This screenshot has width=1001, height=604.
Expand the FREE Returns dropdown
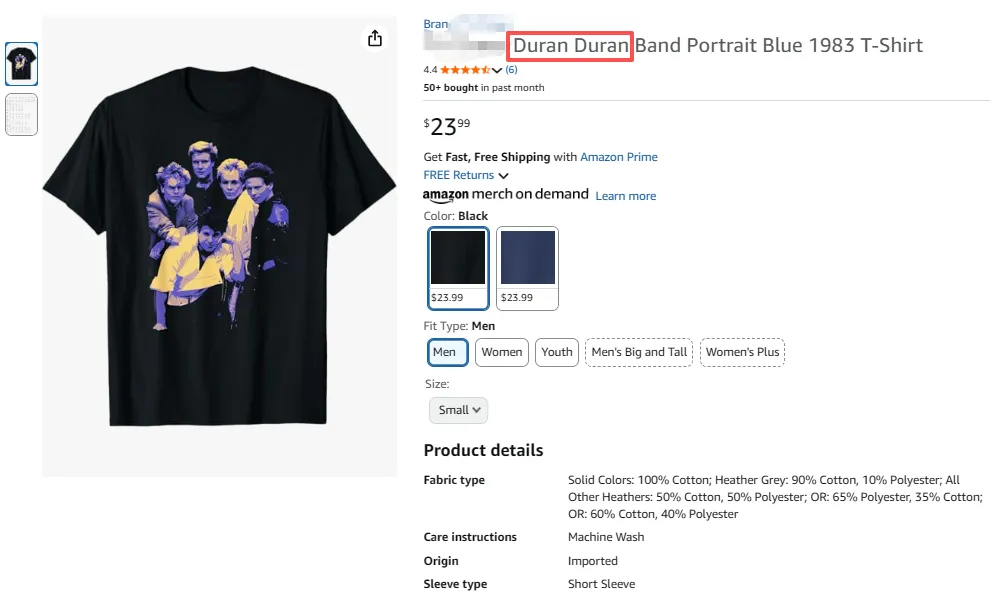click(x=466, y=176)
